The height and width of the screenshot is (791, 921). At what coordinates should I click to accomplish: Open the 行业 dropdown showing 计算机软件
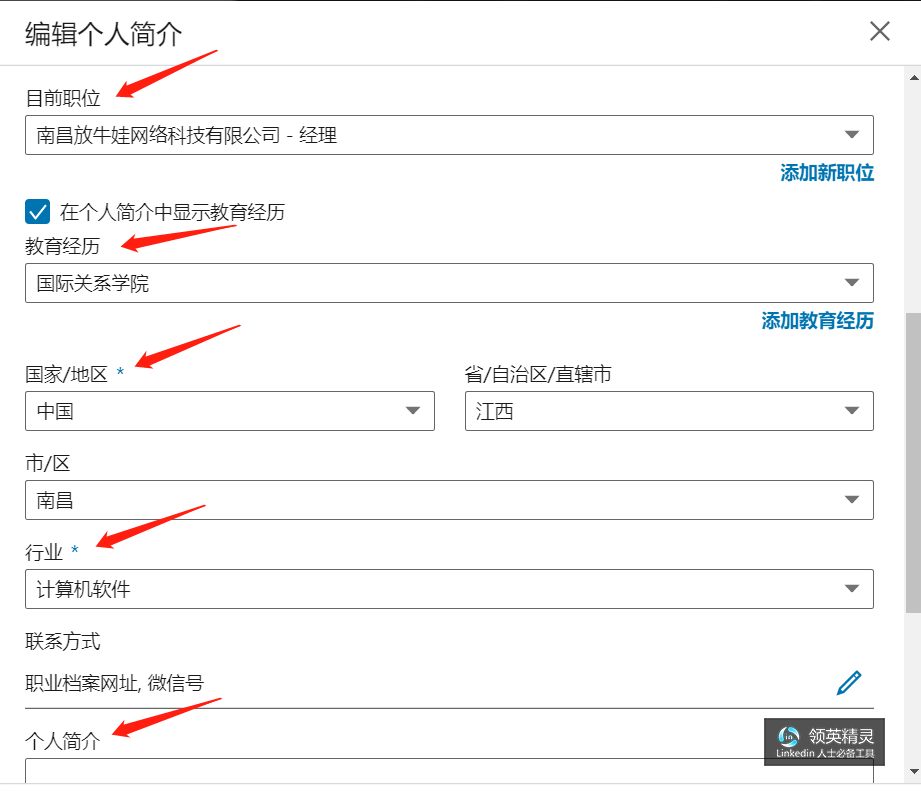click(x=448, y=589)
